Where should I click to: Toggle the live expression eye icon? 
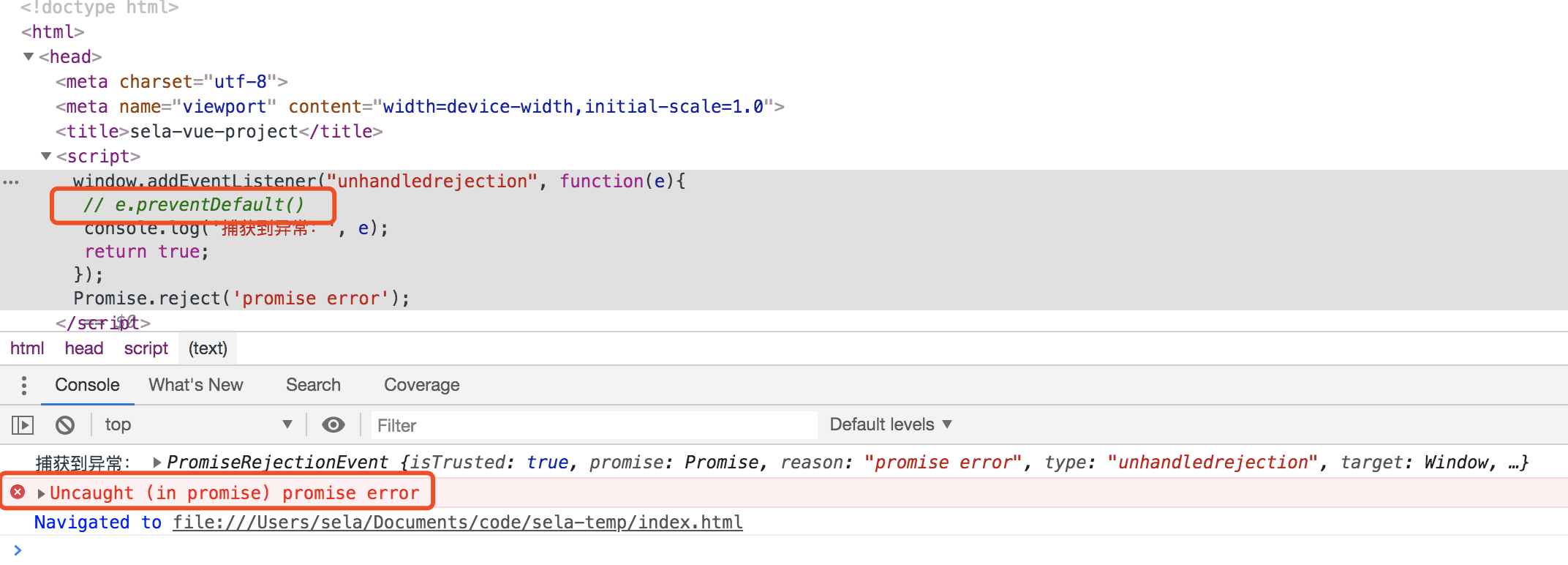click(x=333, y=424)
